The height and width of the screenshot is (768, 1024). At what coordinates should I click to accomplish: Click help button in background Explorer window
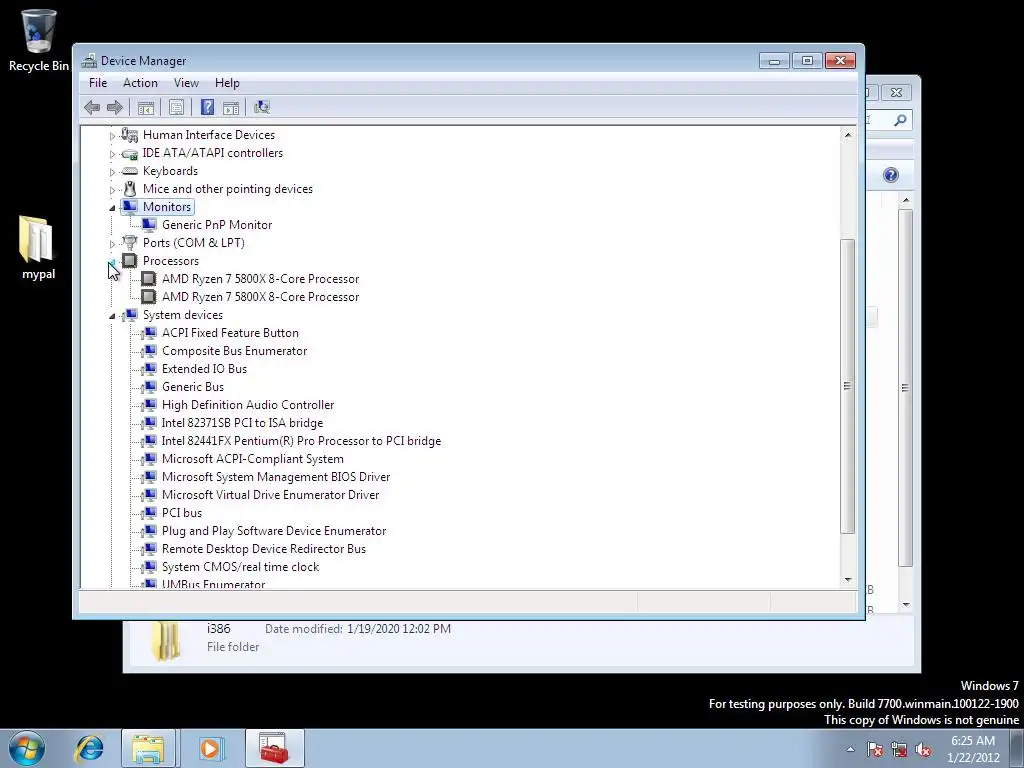pyautogui.click(x=891, y=175)
